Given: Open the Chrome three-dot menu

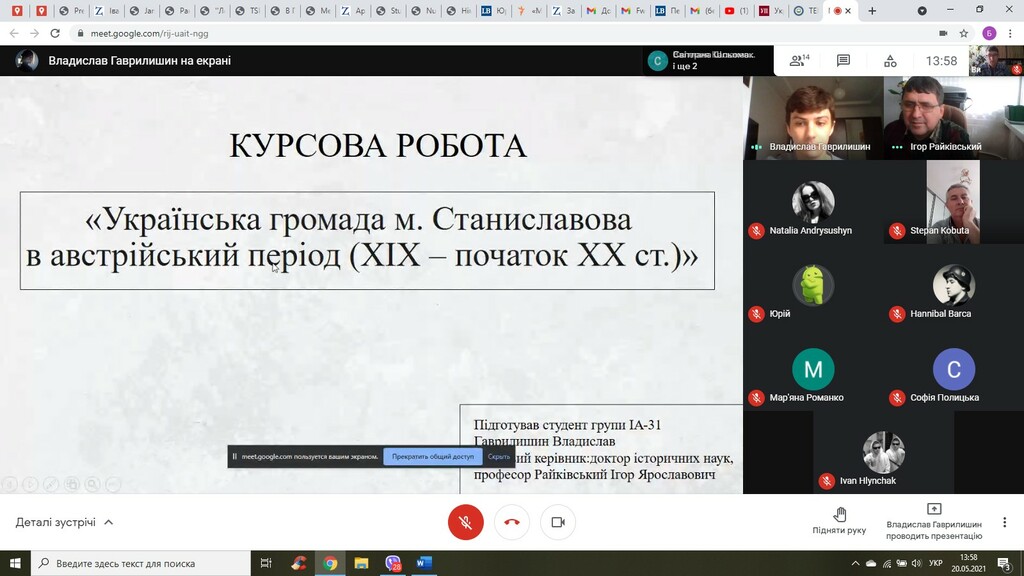Looking at the screenshot, I should tap(1010, 33).
